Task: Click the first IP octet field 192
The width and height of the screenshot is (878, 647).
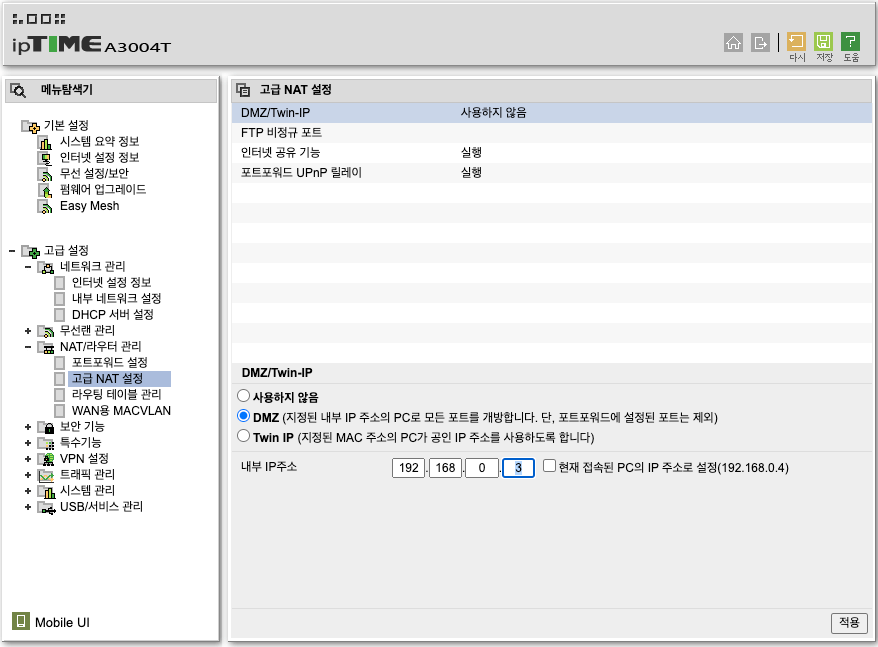Action: [x=409, y=468]
